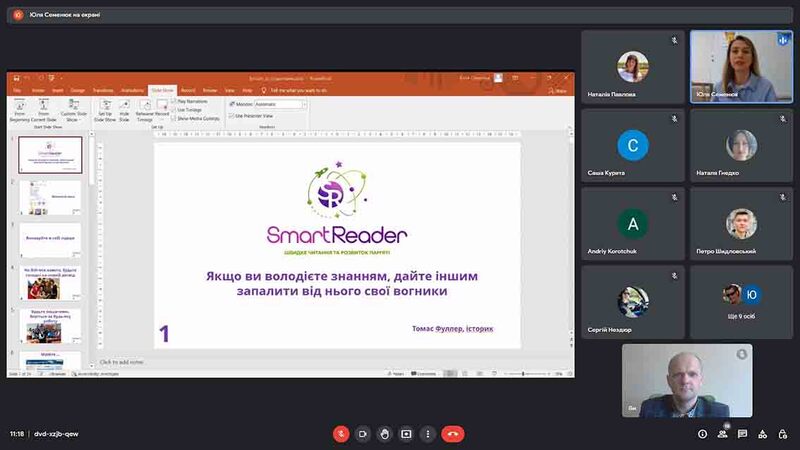800x450 pixels.
Task: Select slide 4 thumbnail with group photo
Action: pyautogui.click(x=50, y=283)
